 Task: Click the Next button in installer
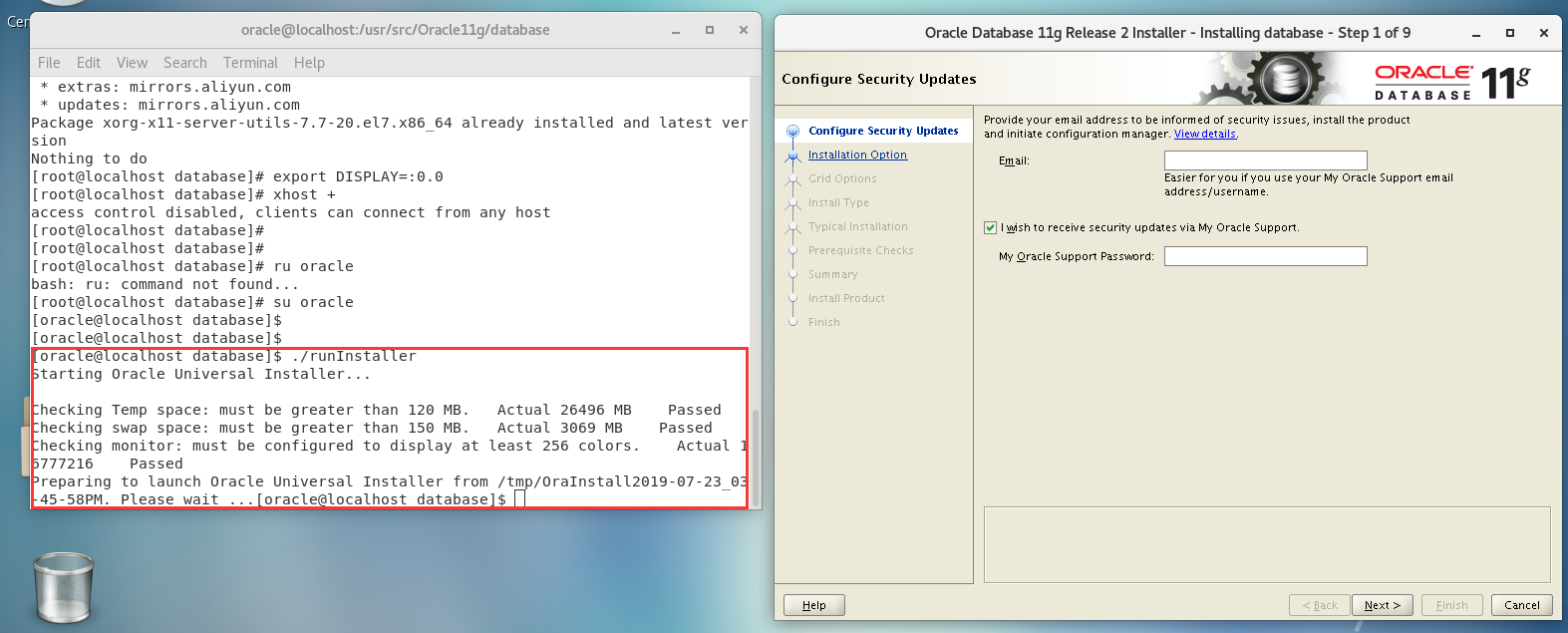[x=1382, y=605]
